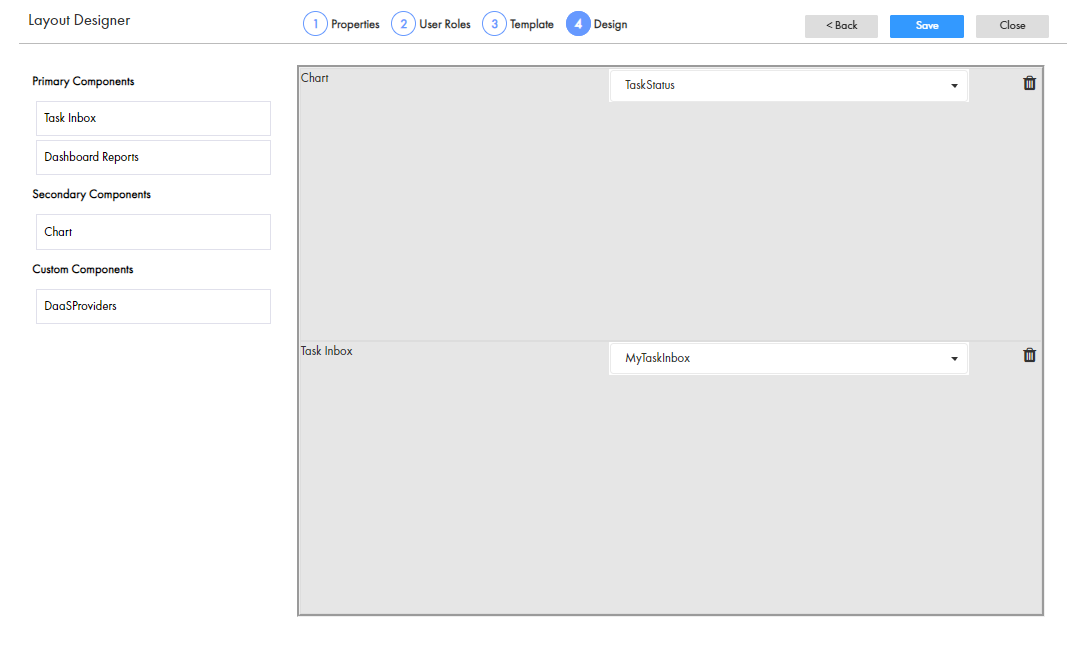Select the MyTaskInbox dropdown

[x=789, y=357]
